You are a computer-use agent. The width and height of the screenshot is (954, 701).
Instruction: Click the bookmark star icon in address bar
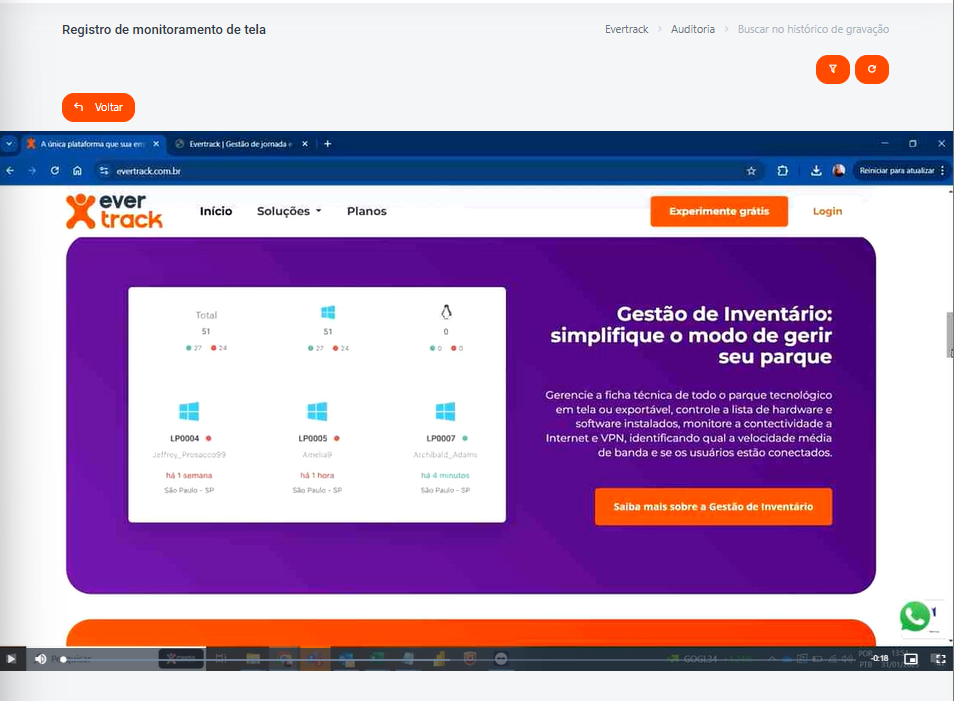(751, 171)
